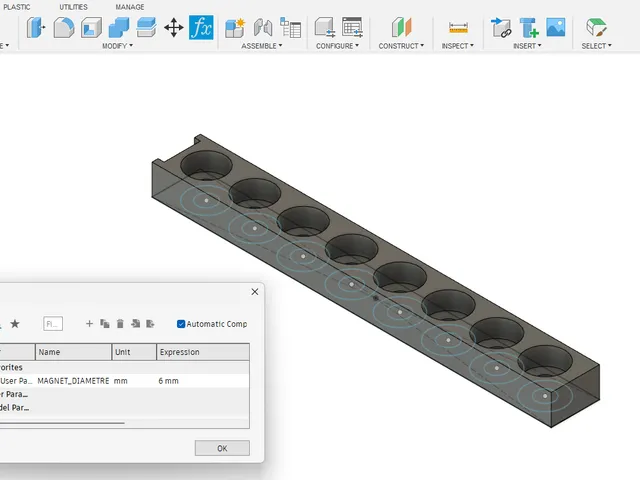
Task: Click the Insert McMaster-Carr Component icon
Action: [529, 28]
